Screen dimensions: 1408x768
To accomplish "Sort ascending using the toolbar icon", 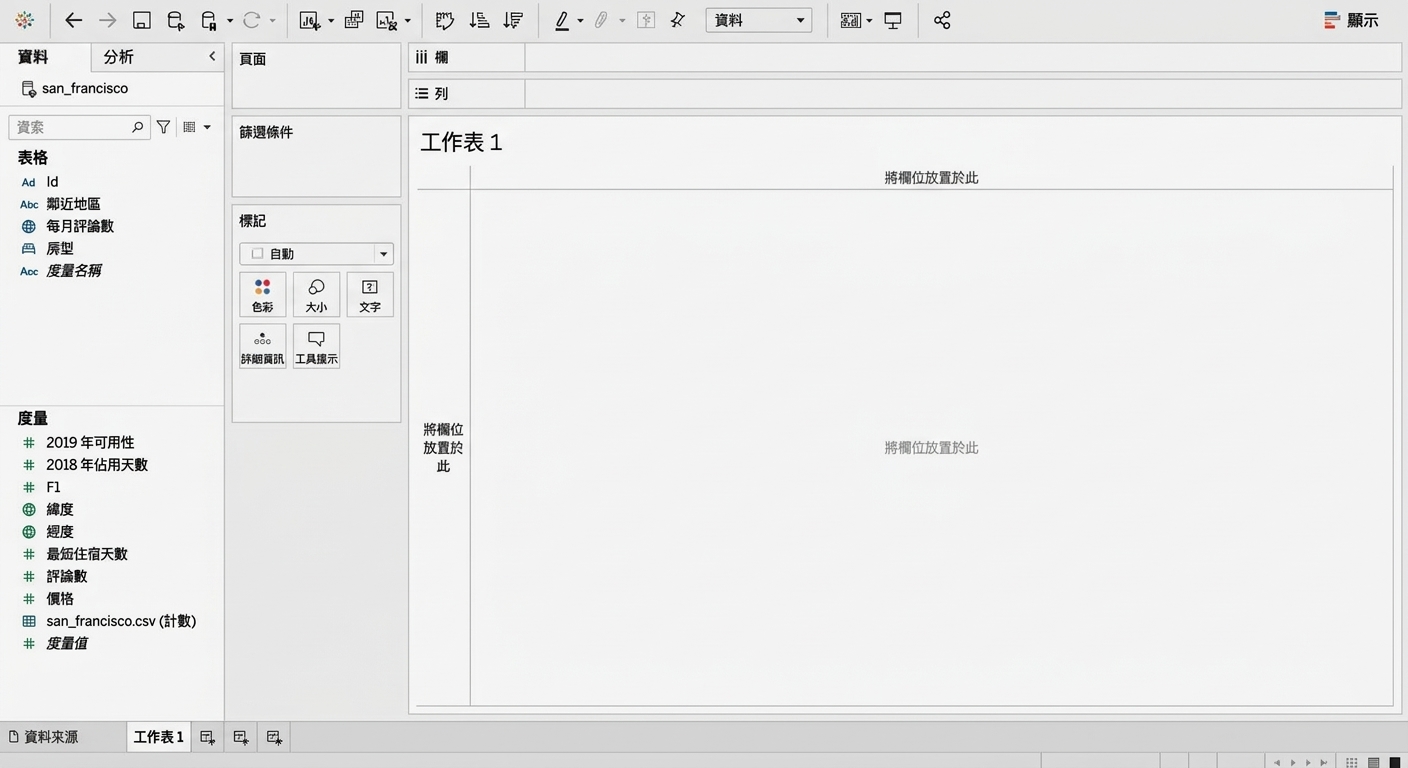I will (479, 20).
